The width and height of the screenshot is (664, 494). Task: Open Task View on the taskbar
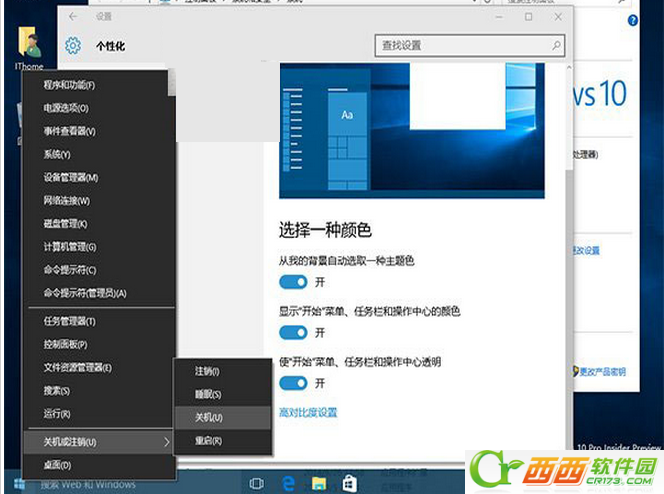(x=257, y=483)
